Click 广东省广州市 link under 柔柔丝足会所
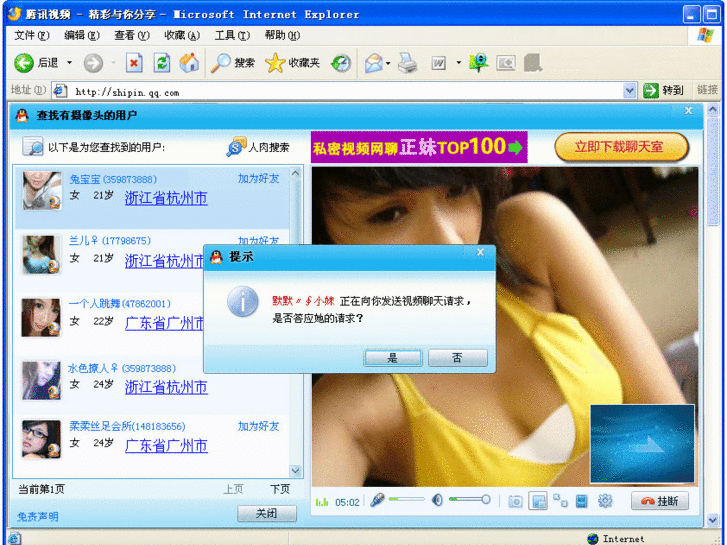The width and height of the screenshot is (727, 545). point(166,446)
